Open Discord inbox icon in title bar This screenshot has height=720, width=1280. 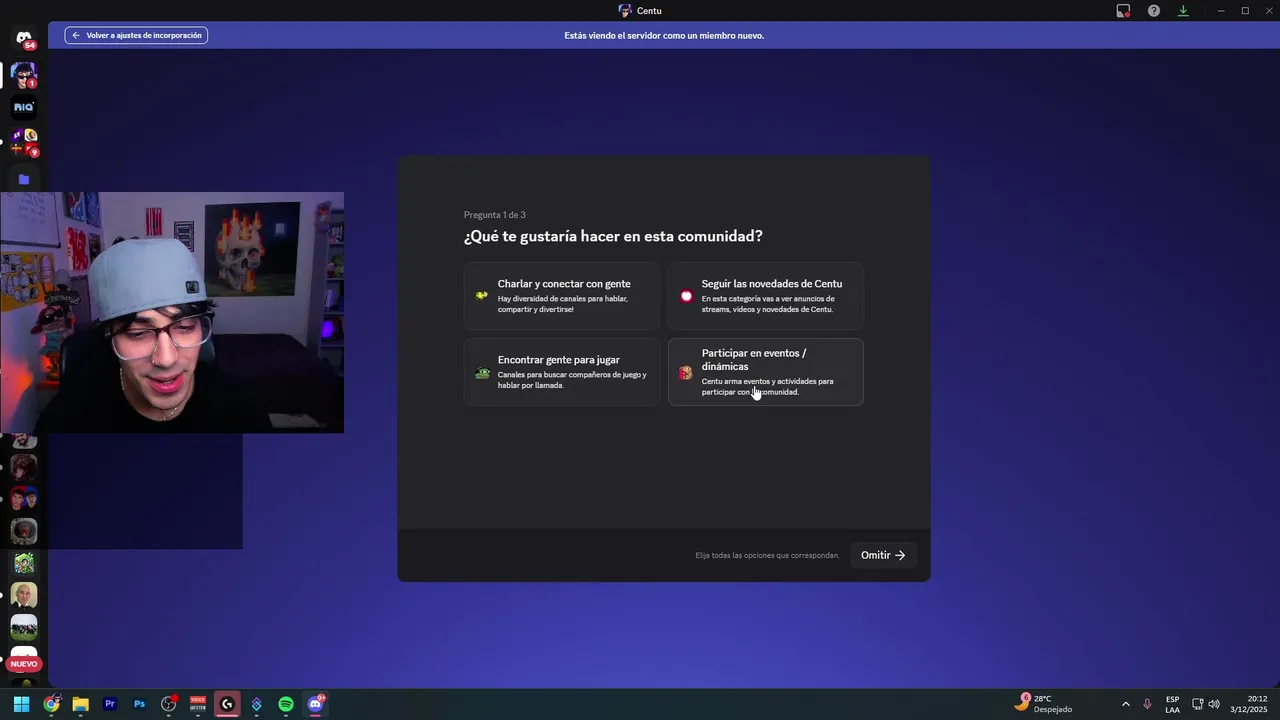click(1123, 11)
